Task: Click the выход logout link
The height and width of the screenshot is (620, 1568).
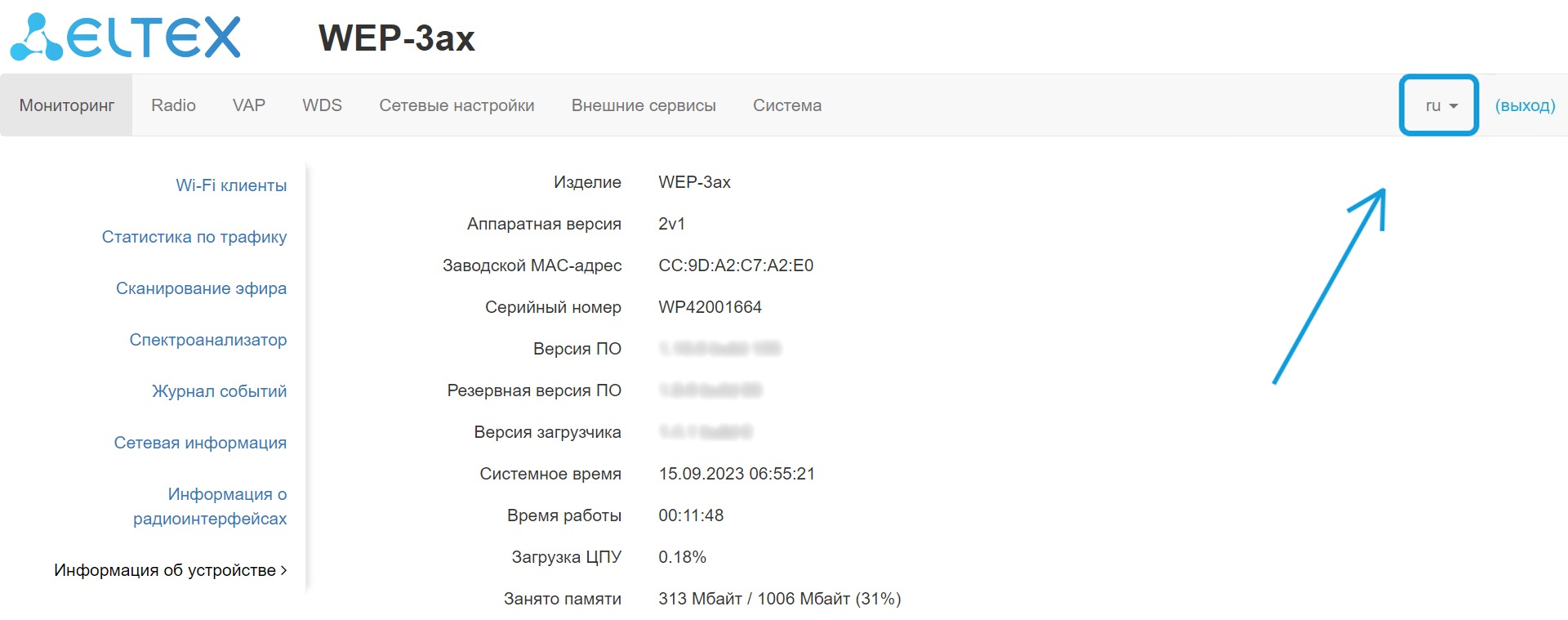Action: click(x=1525, y=105)
